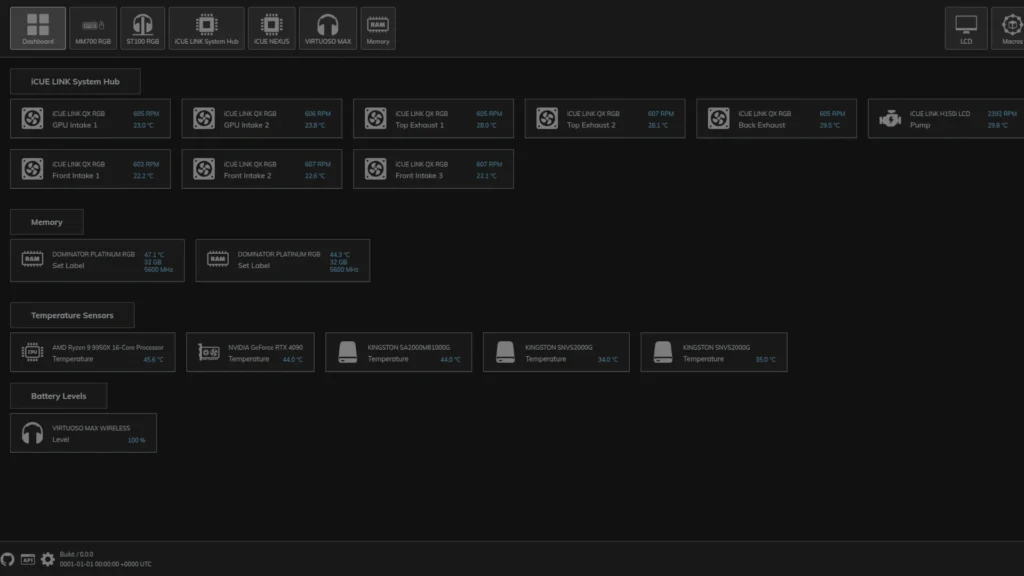Open the MM700 RGB device page
This screenshot has height=576, width=1024.
click(93, 28)
